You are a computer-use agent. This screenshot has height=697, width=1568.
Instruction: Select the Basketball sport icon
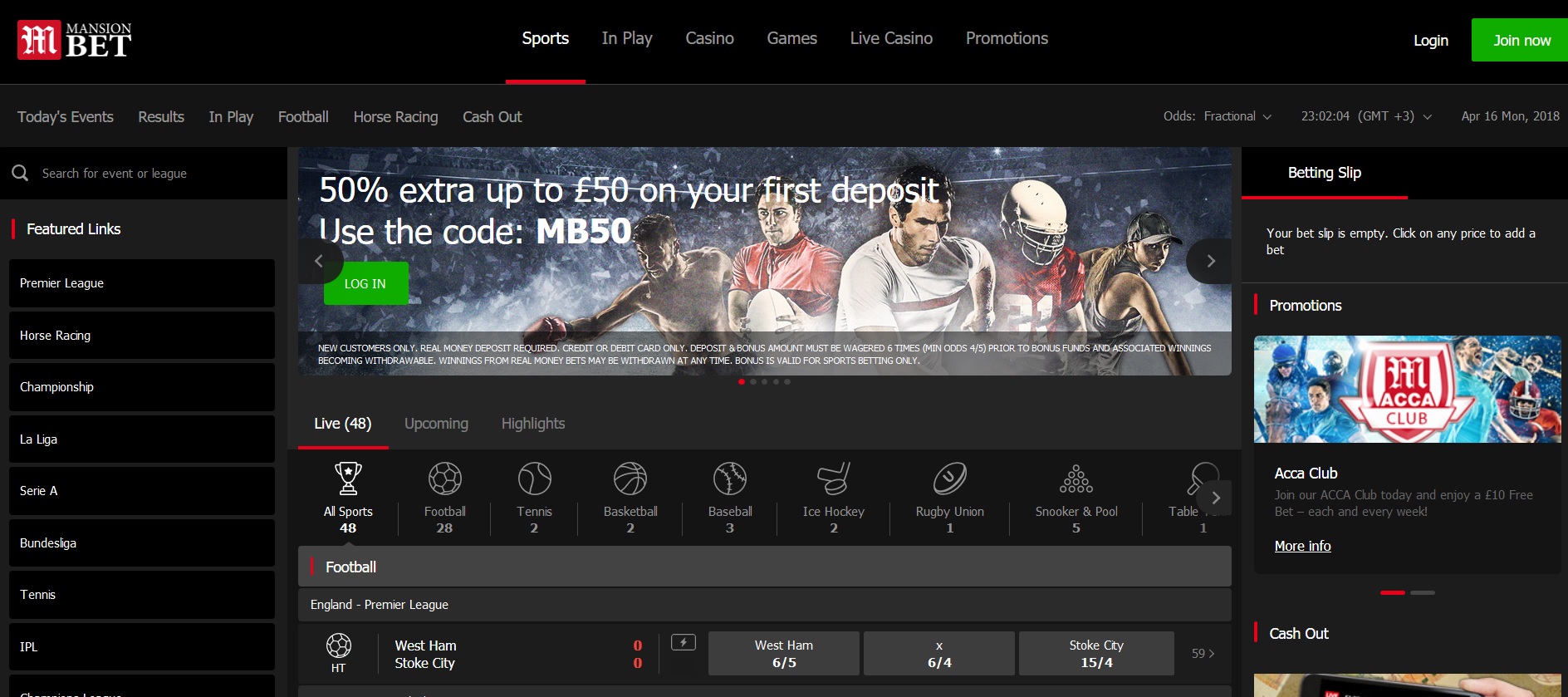(630, 479)
